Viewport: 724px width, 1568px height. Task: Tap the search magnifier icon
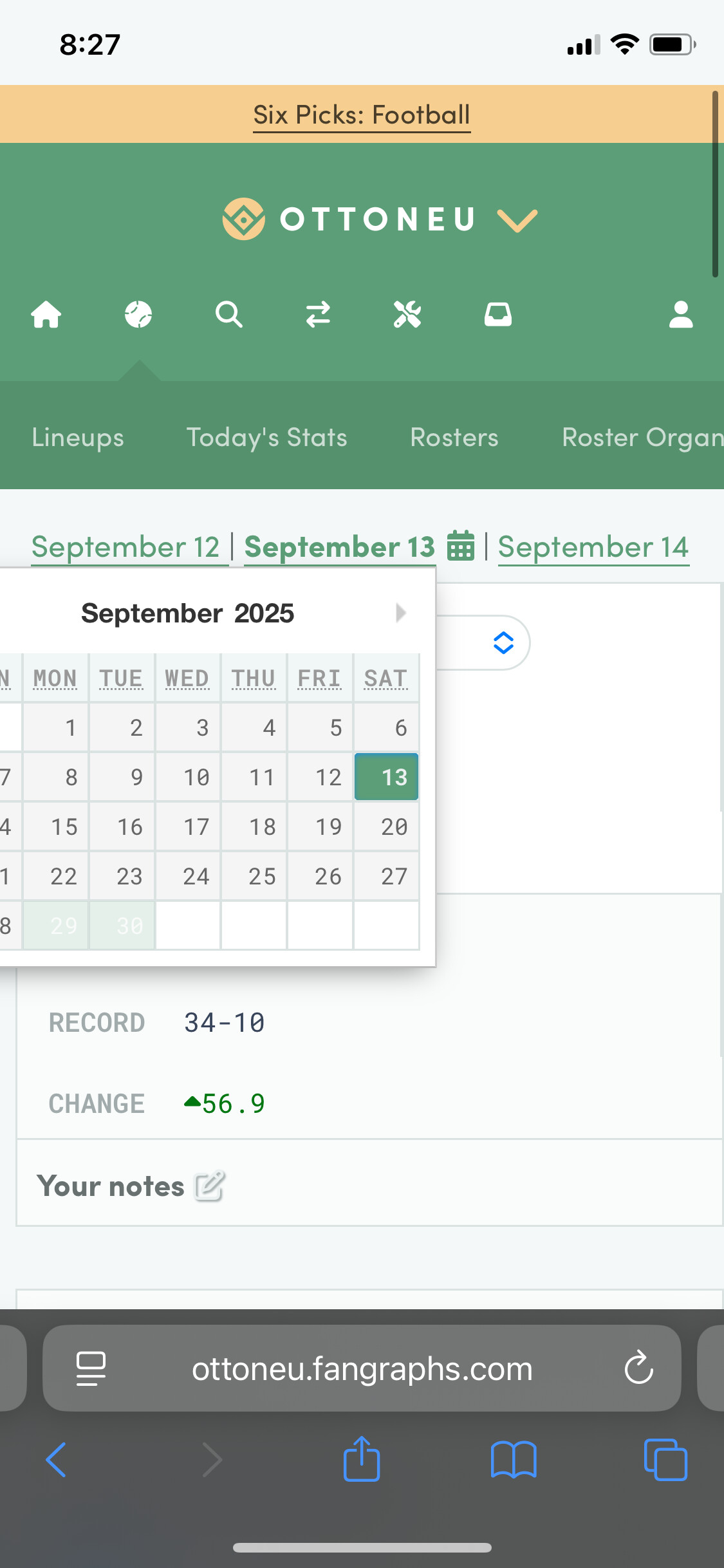[228, 315]
